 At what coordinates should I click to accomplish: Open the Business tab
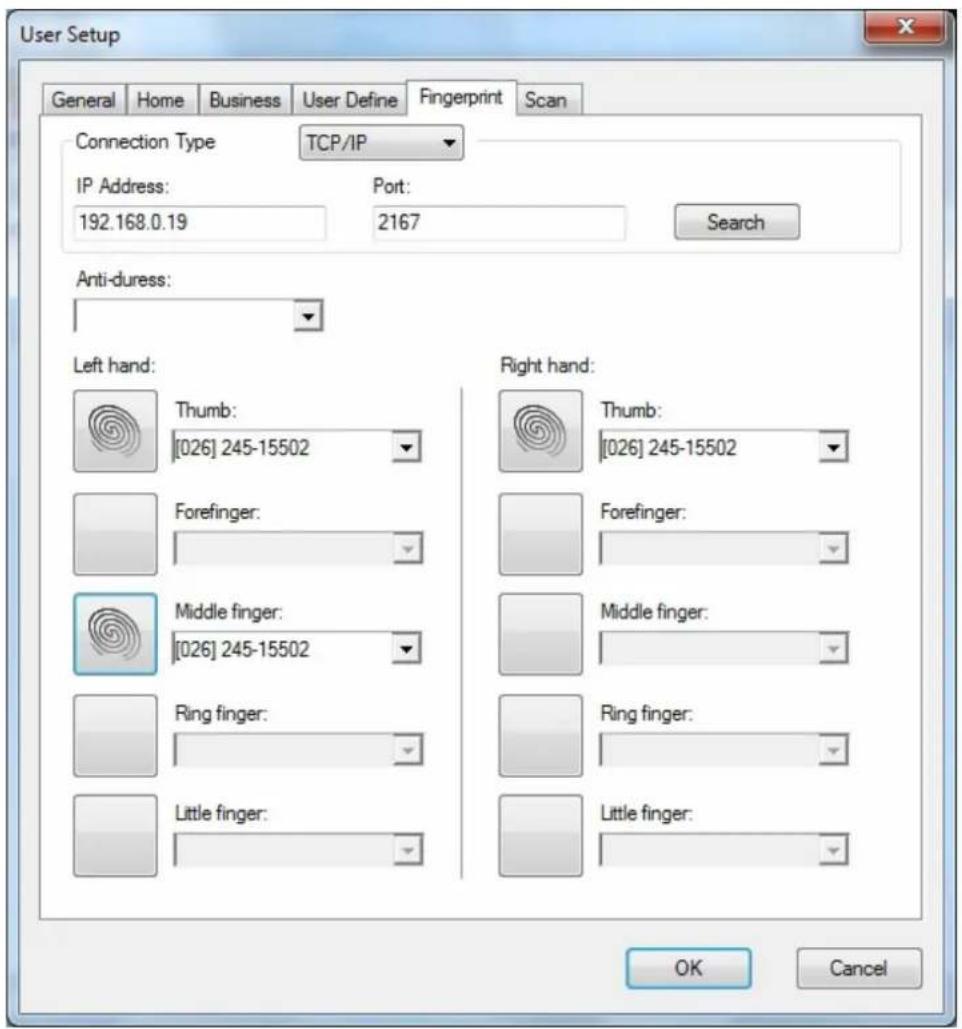click(x=245, y=100)
